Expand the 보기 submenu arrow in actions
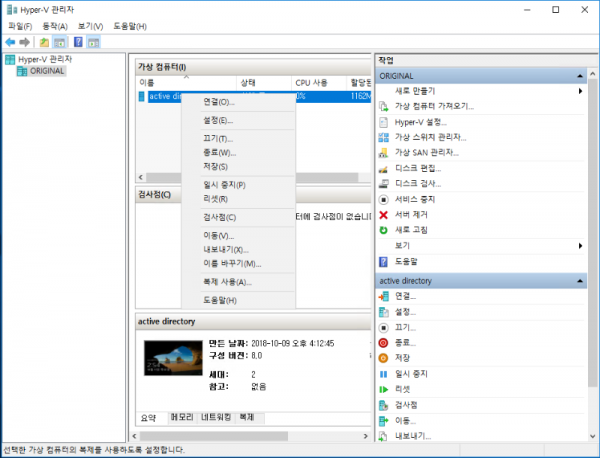600x458 pixels. [x=580, y=246]
